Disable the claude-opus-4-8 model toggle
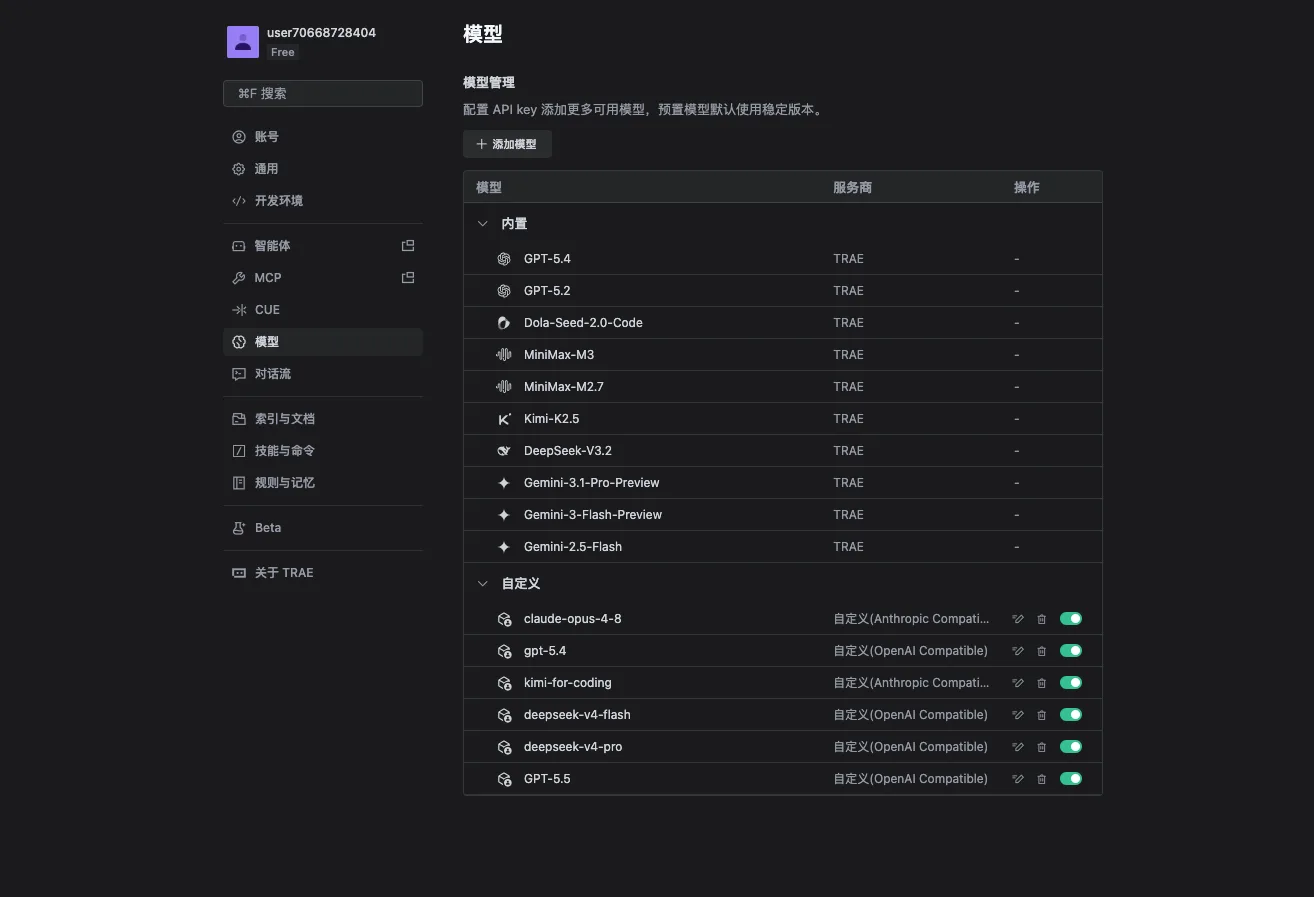 click(1071, 619)
